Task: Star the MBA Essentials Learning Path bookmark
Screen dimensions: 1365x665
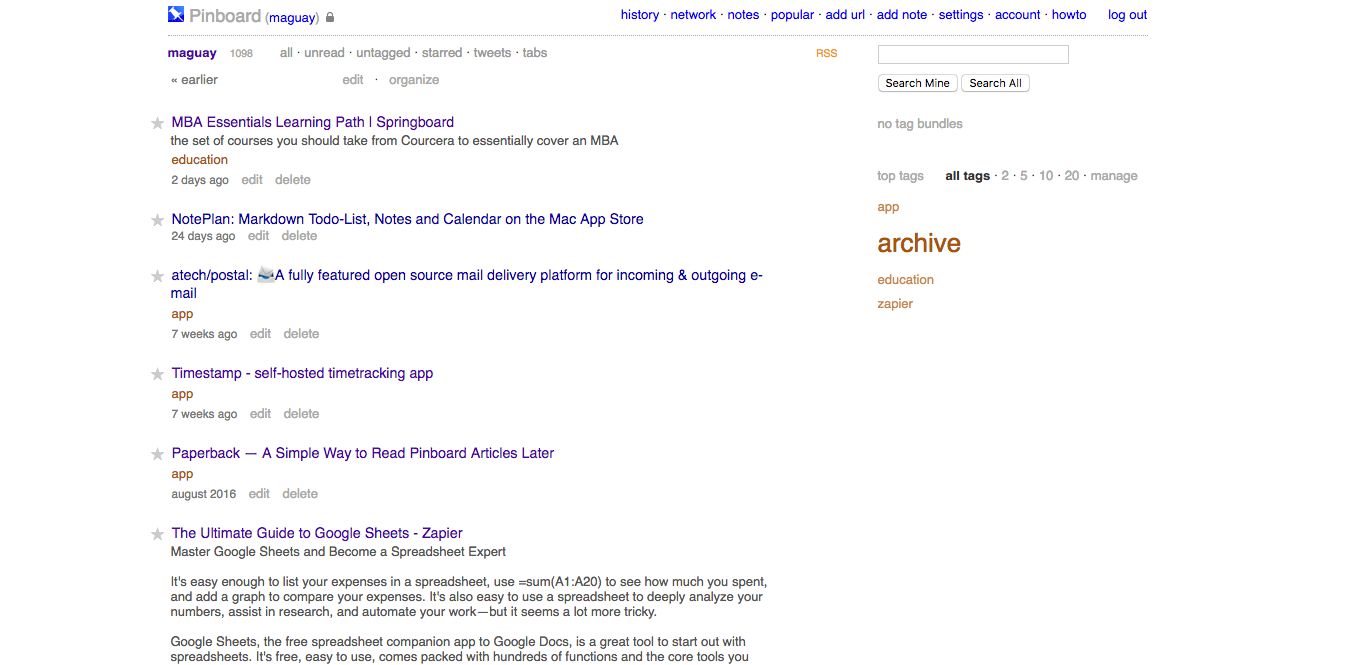Action: [x=157, y=123]
